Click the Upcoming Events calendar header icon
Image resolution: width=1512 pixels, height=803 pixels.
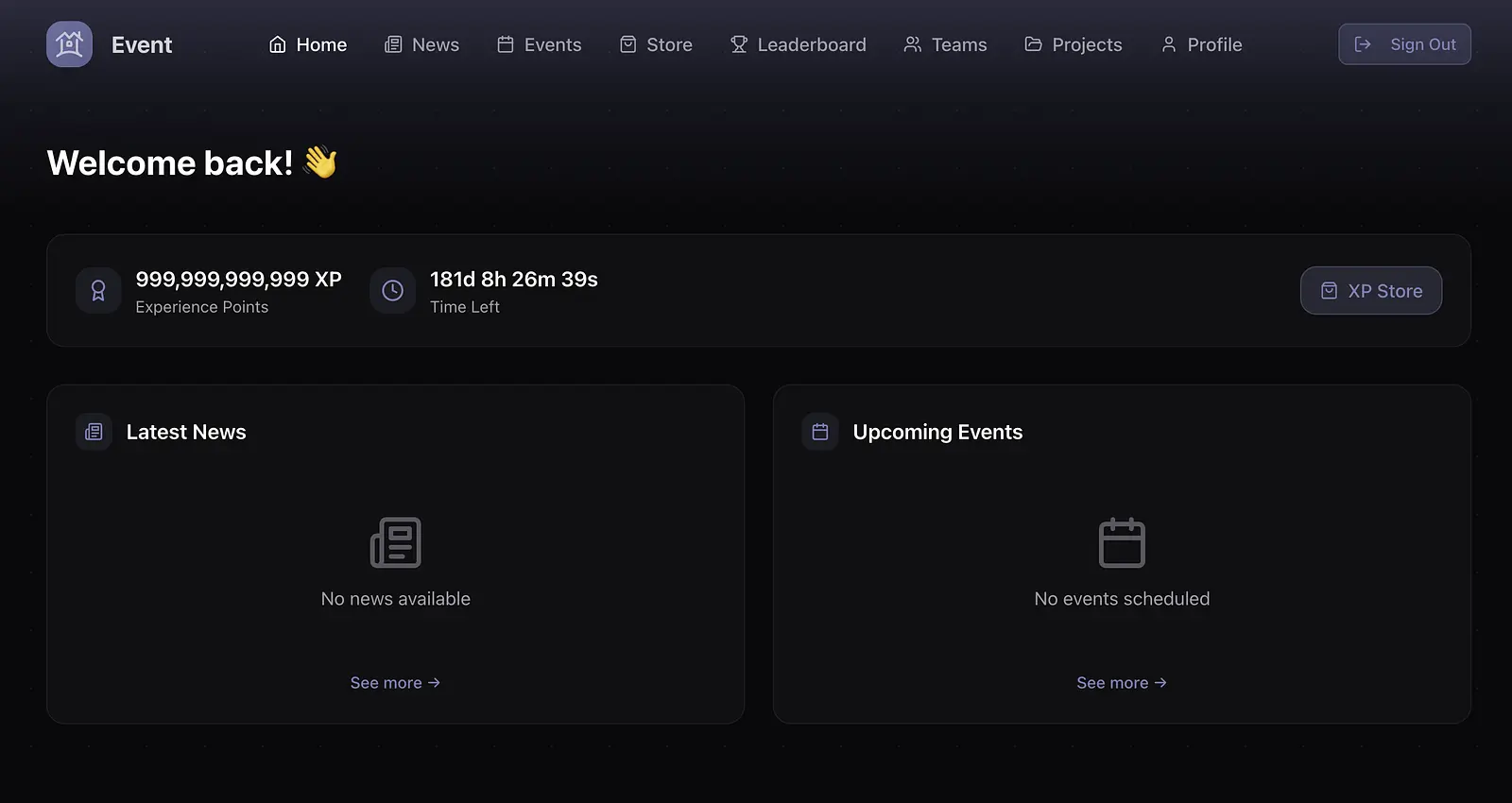tap(820, 432)
